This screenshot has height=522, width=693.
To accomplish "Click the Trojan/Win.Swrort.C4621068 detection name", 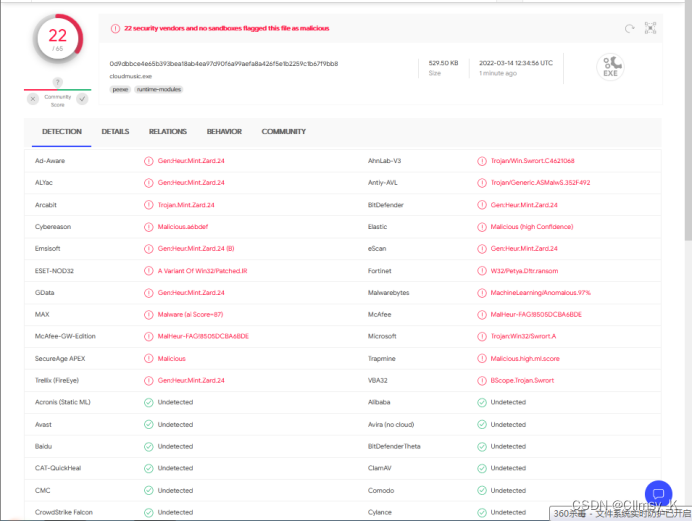I will 533,161.
